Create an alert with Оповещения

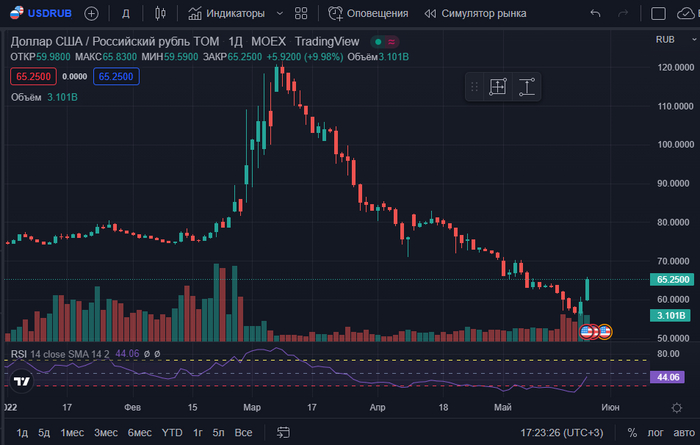[368, 13]
